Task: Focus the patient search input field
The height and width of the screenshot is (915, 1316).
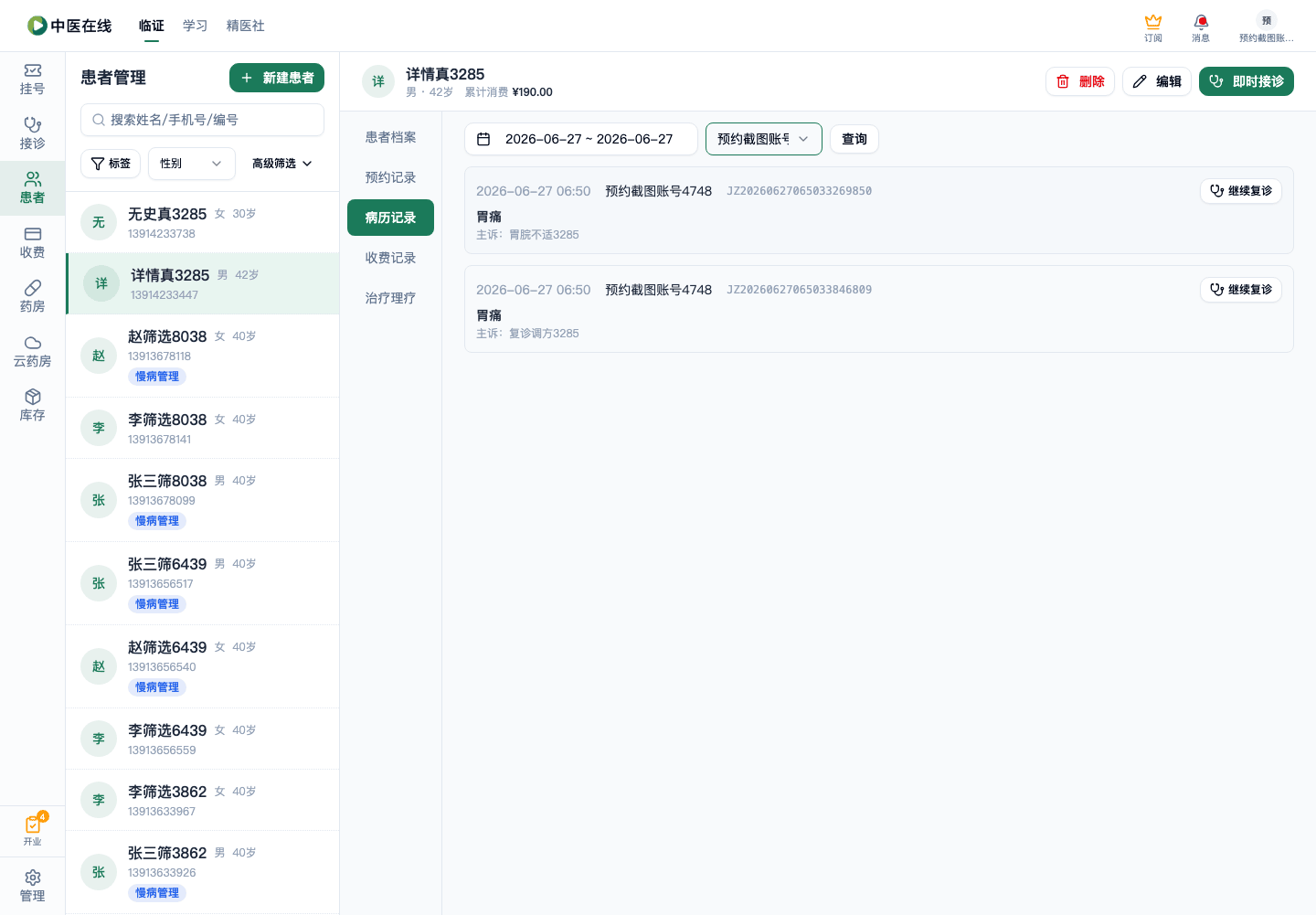Action: pos(203,120)
